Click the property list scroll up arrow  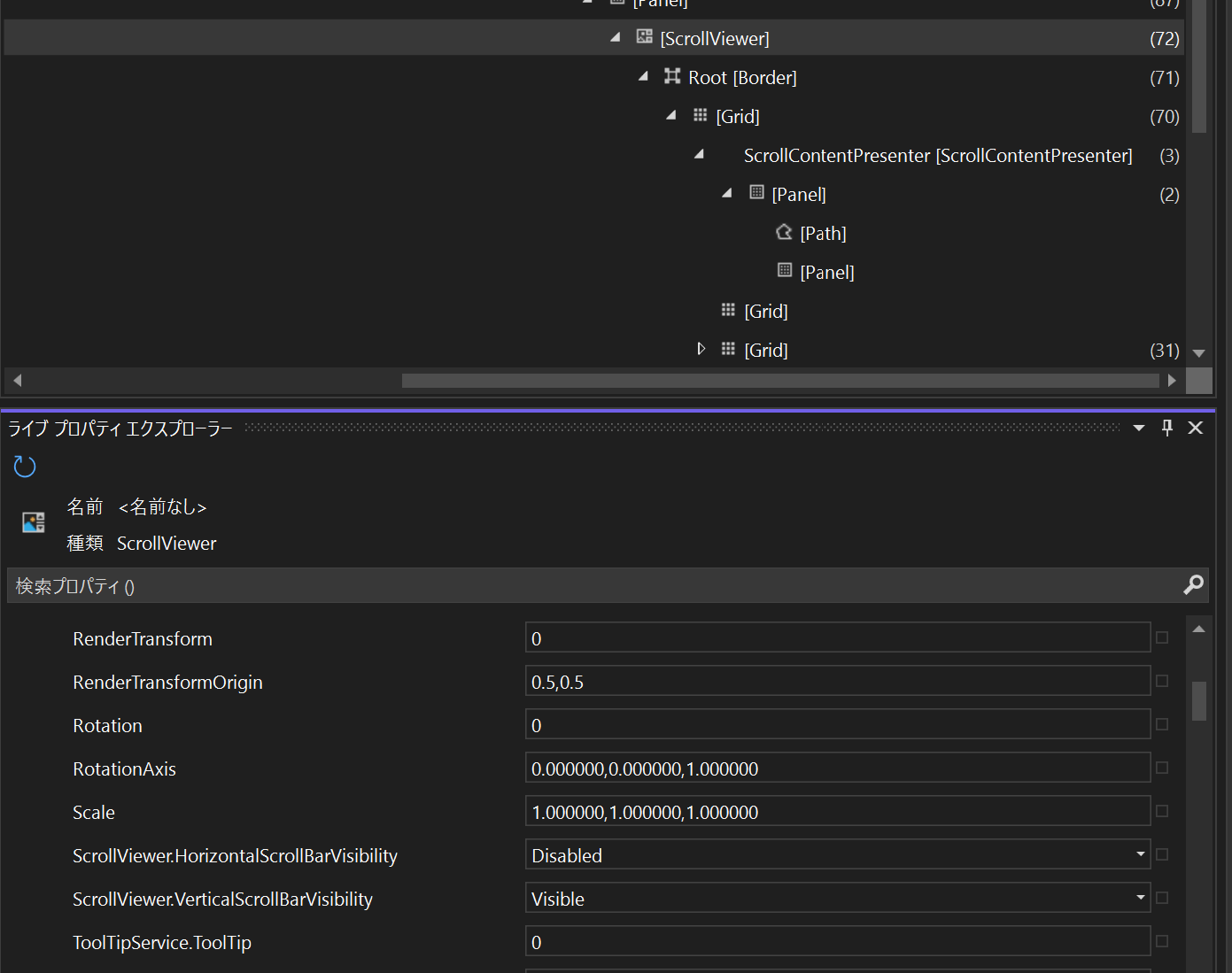pos(1199,629)
